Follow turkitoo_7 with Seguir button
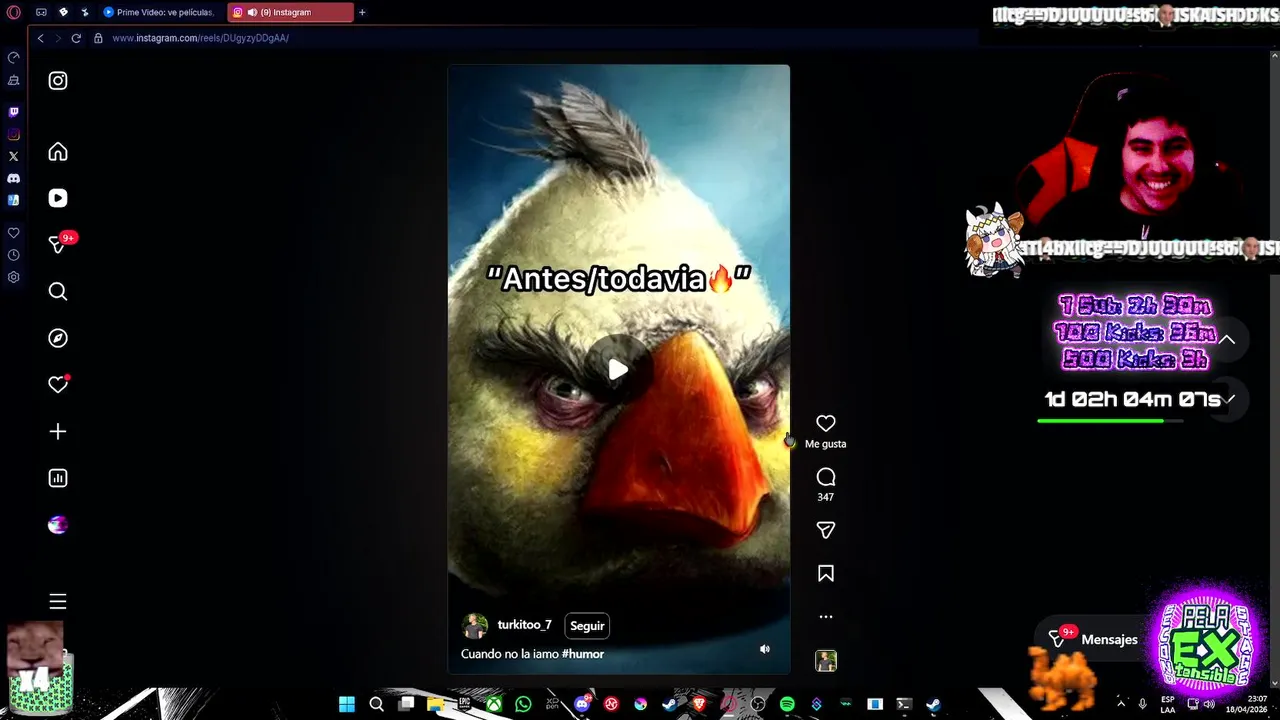Screen dimensions: 1280x720 (587, 626)
